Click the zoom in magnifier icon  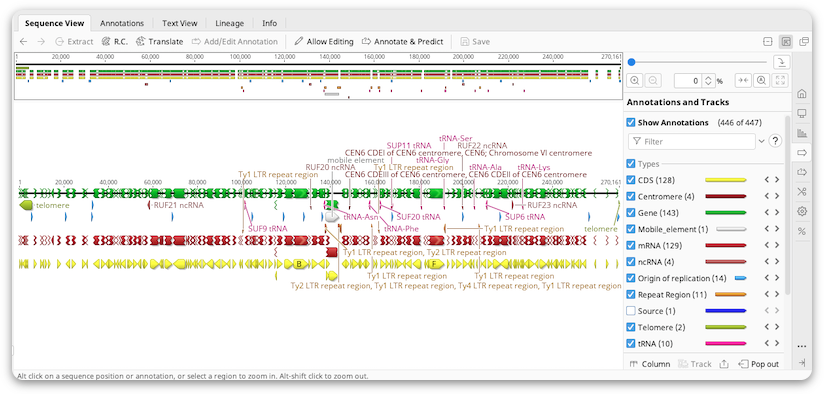(x=635, y=81)
